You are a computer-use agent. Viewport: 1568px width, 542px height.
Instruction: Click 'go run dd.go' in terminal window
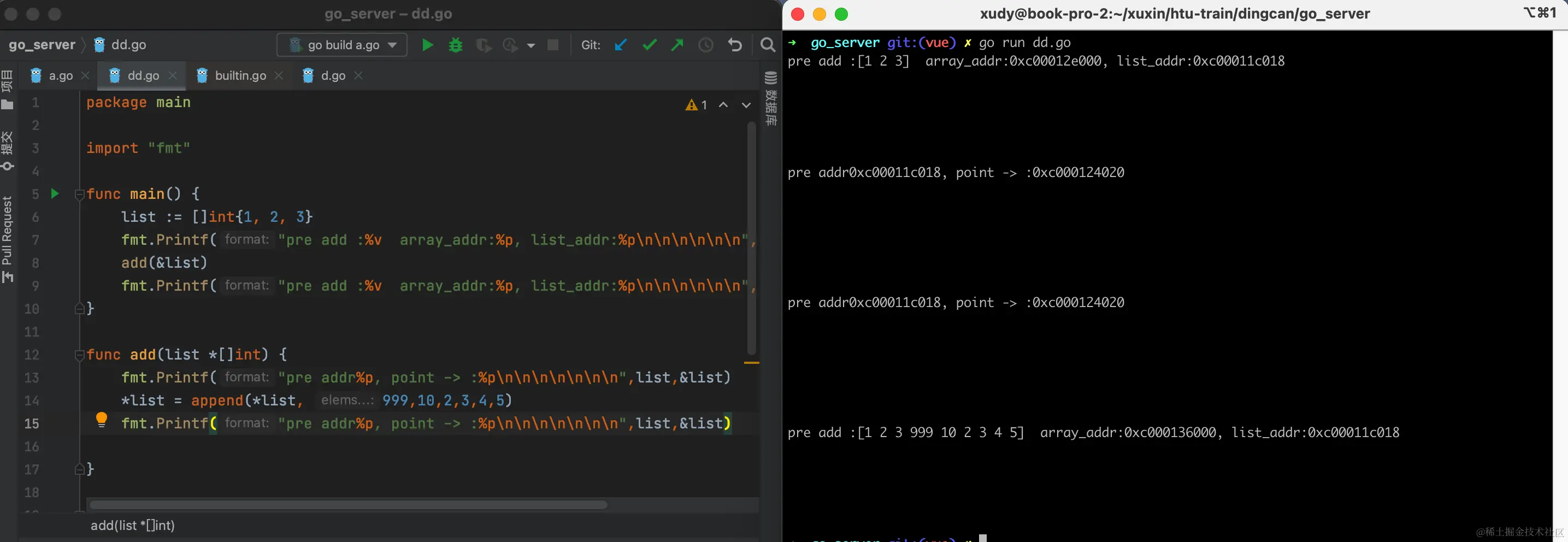[x=1025, y=43]
